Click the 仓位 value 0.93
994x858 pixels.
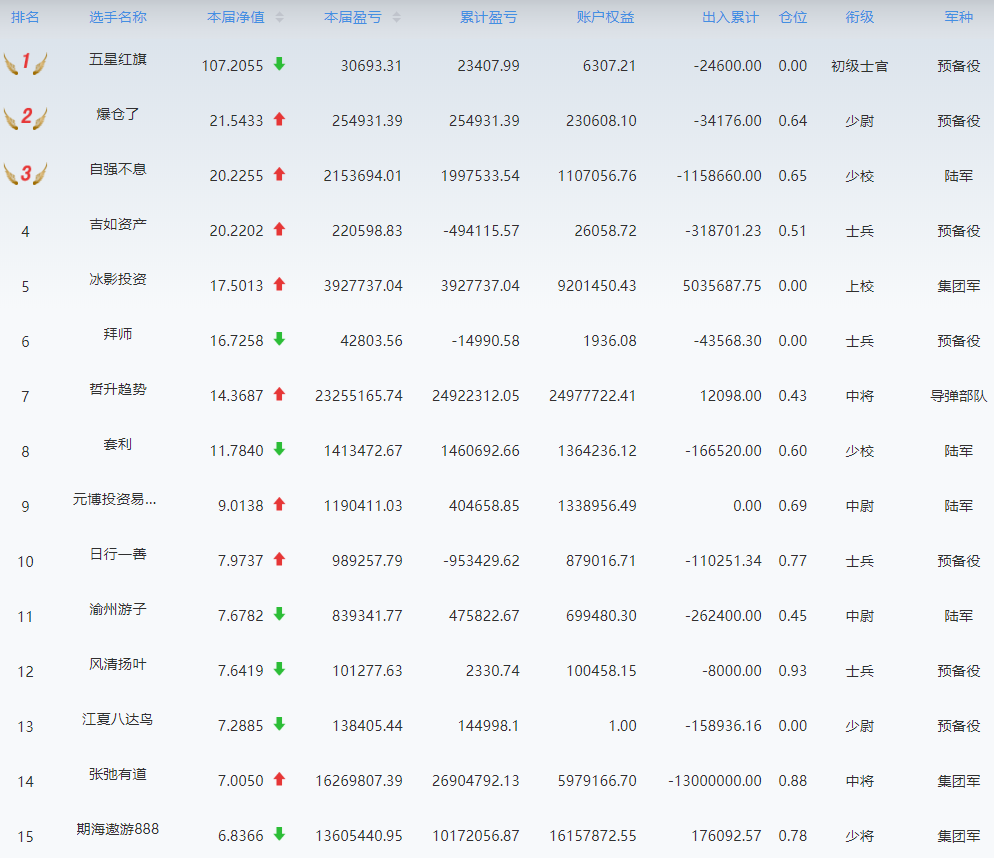[792, 671]
